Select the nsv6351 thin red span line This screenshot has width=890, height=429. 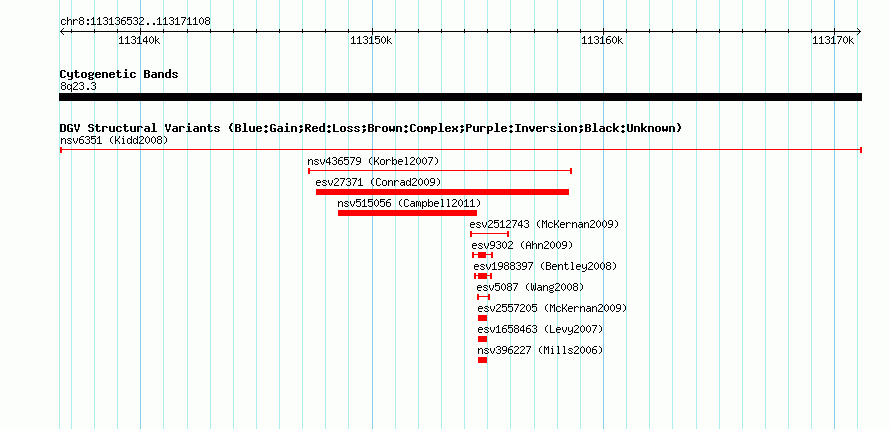460,150
